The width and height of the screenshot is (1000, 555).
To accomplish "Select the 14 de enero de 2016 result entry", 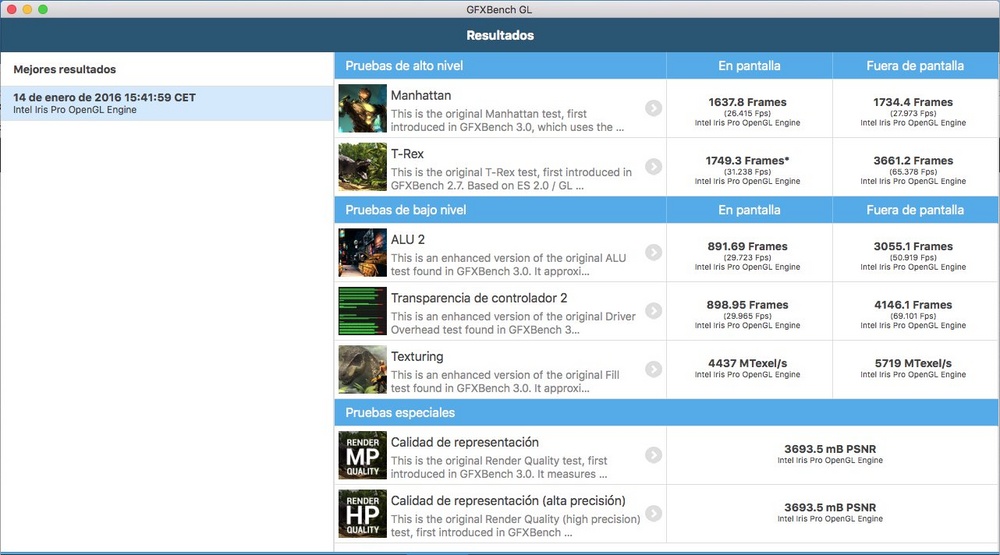I will click(x=166, y=103).
